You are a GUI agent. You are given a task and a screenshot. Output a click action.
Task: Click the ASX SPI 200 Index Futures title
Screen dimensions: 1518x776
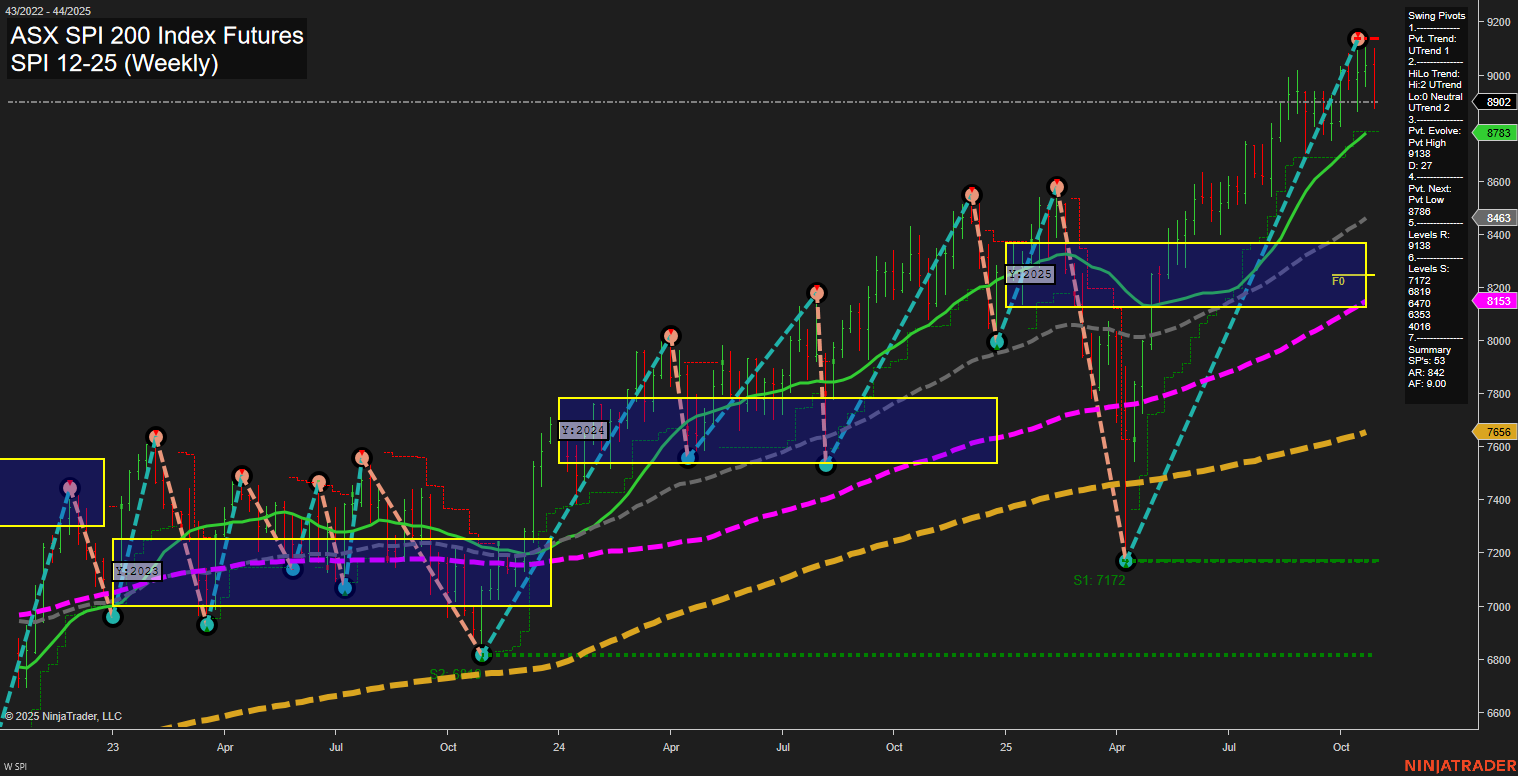[157, 36]
